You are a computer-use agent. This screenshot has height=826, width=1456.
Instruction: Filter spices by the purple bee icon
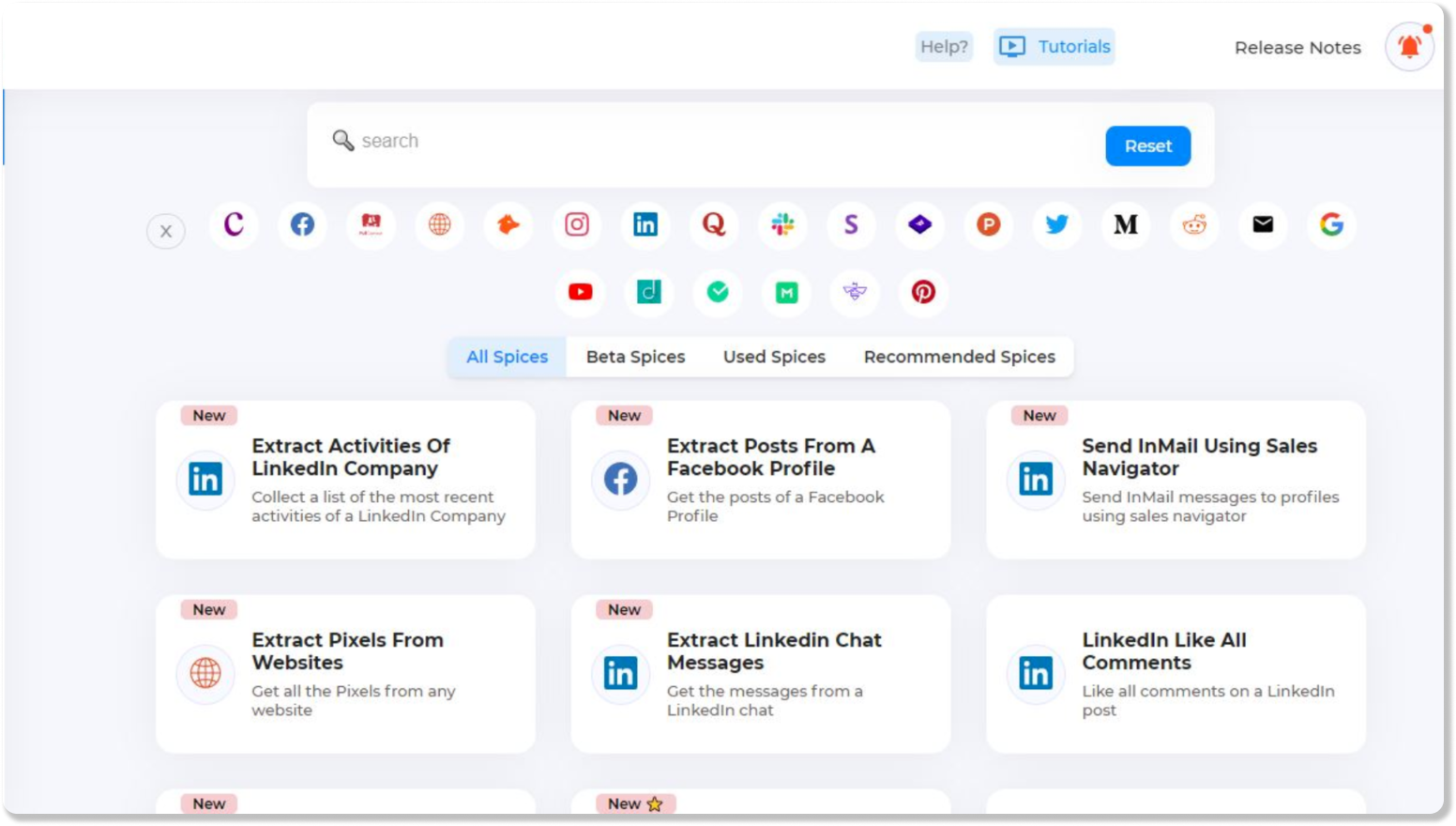coord(855,292)
